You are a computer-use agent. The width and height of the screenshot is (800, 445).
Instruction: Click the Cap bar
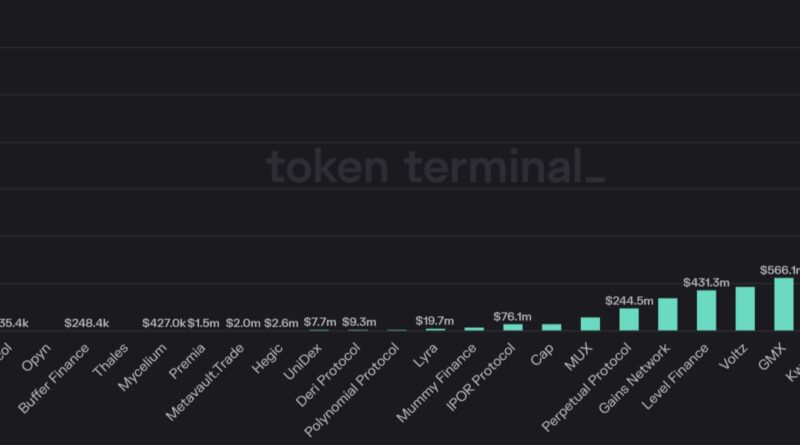pyautogui.click(x=551, y=327)
